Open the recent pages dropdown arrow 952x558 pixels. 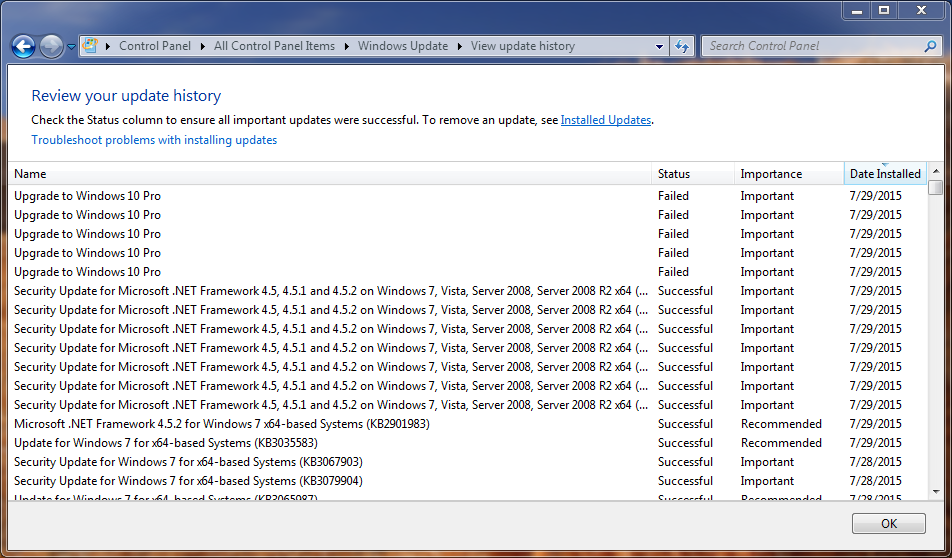click(x=71, y=47)
